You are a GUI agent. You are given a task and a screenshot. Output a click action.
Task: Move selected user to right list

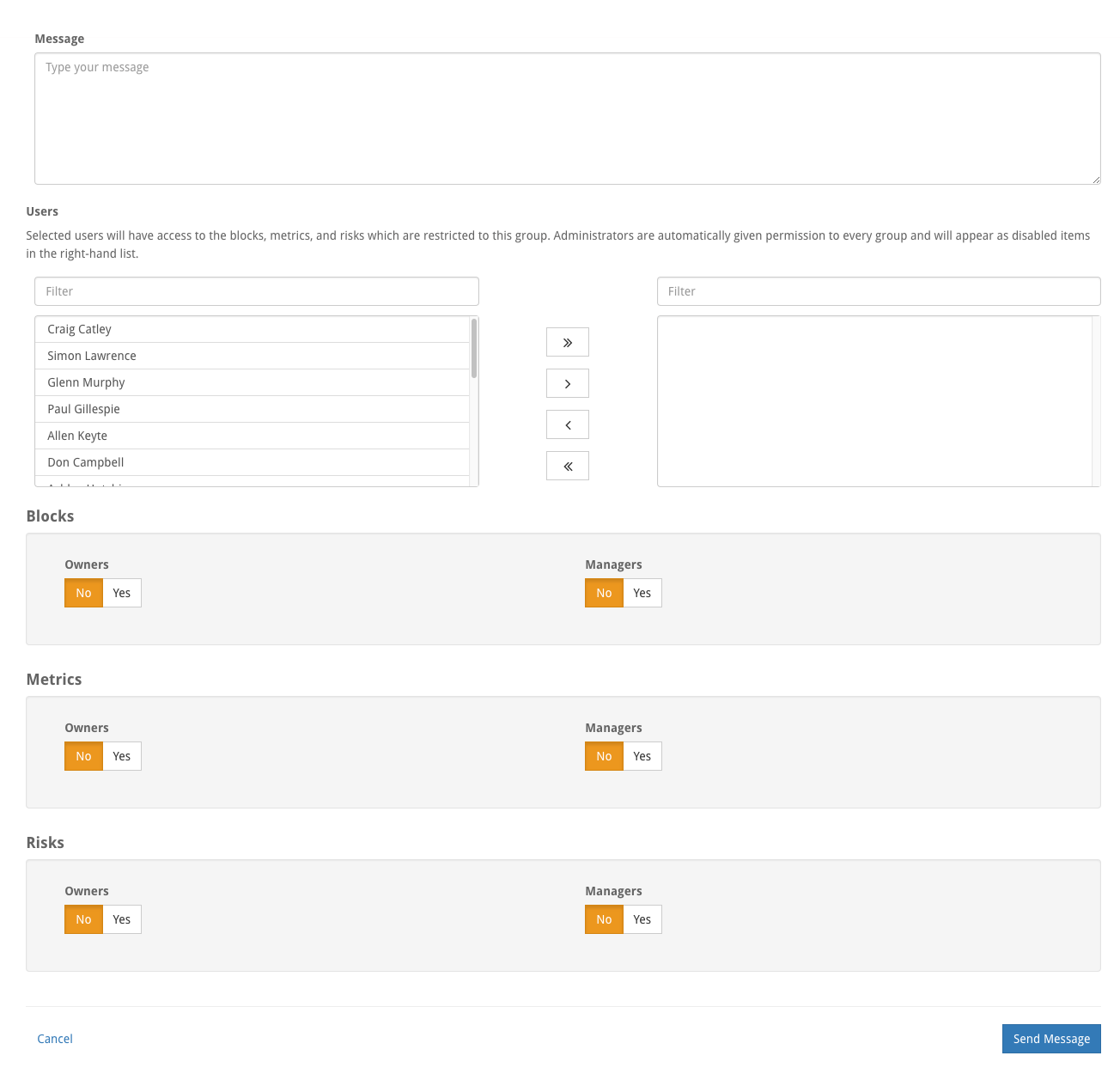567,383
